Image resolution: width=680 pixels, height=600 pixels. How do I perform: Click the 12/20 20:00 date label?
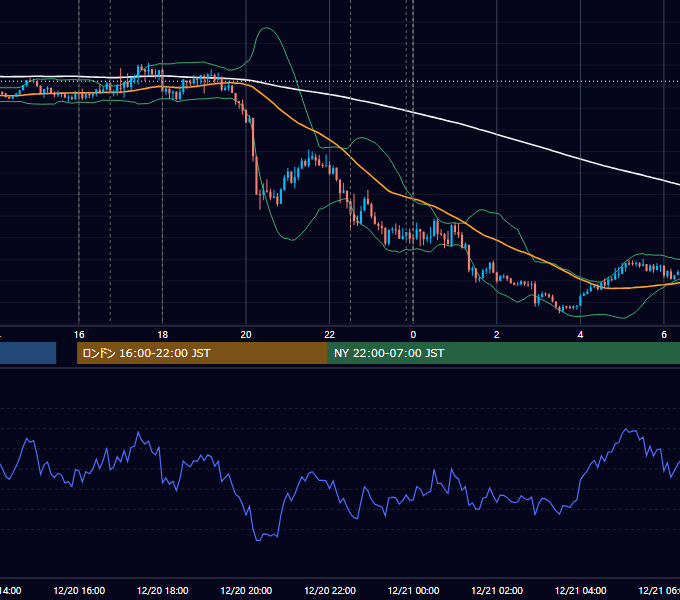pyautogui.click(x=246, y=590)
